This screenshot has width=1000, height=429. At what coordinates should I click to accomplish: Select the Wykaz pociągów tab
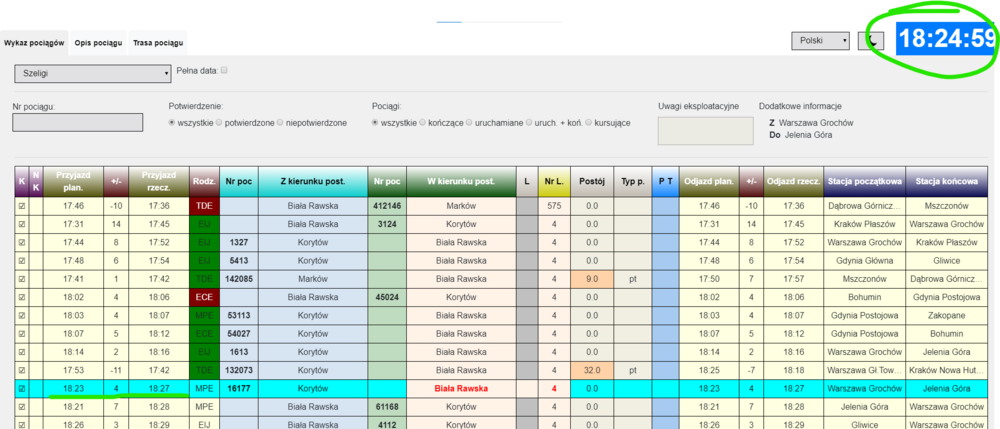34,43
